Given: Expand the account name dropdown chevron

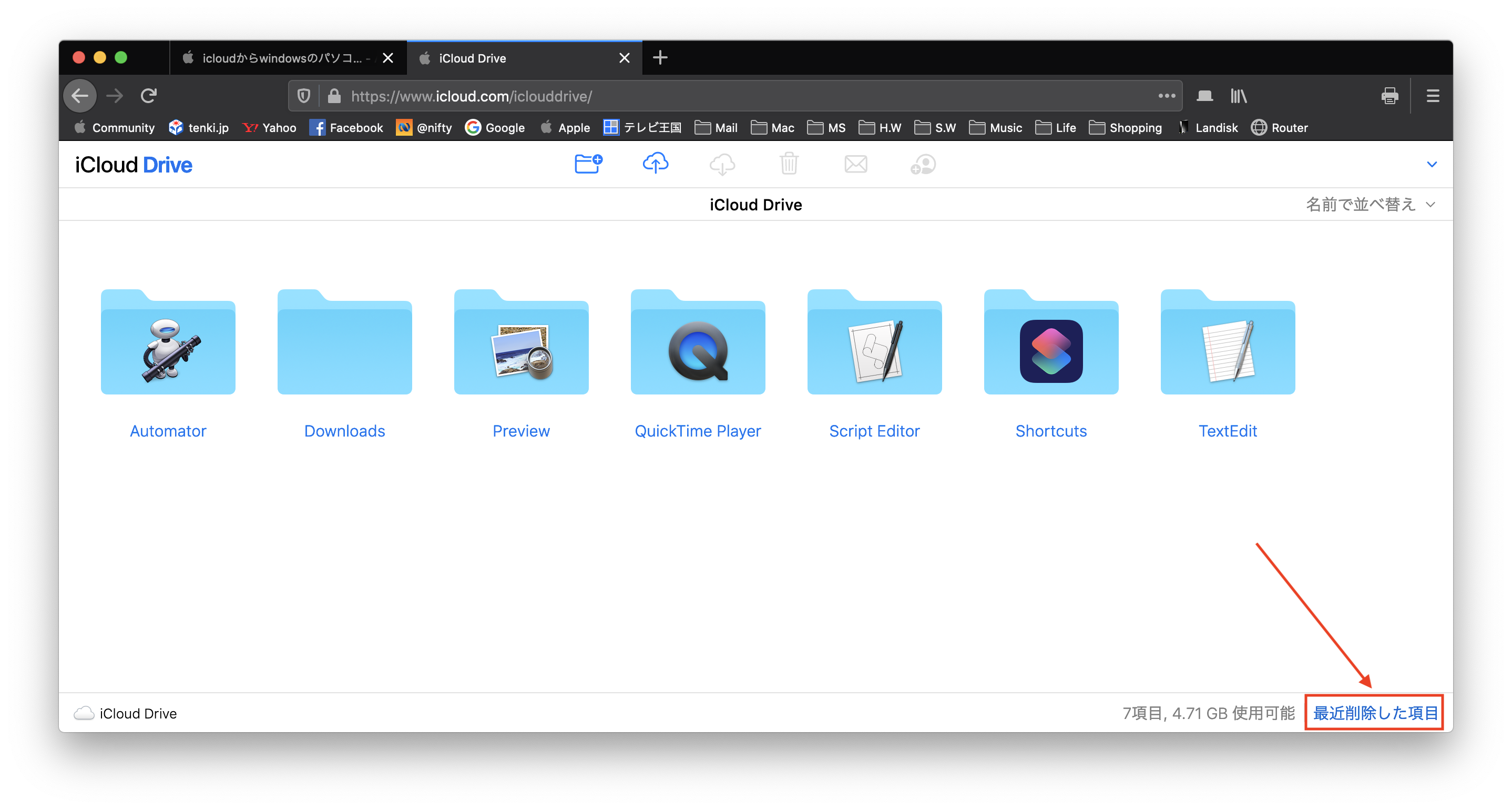Looking at the screenshot, I should click(1432, 165).
